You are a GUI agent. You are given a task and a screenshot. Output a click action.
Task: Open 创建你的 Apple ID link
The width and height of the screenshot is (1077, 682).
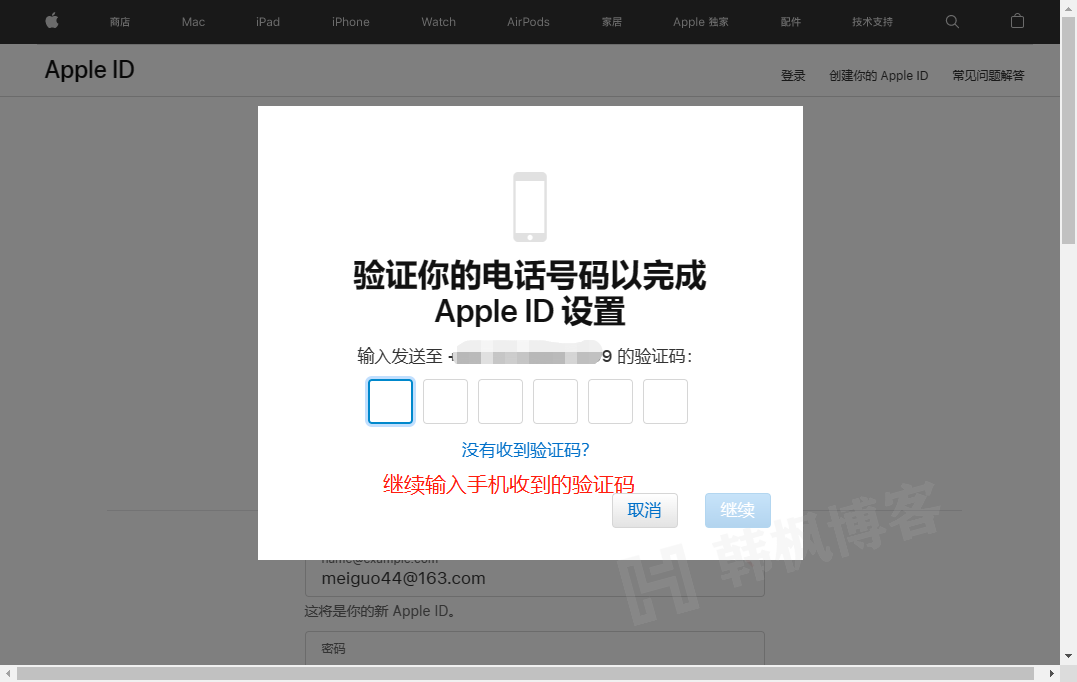[878, 74]
